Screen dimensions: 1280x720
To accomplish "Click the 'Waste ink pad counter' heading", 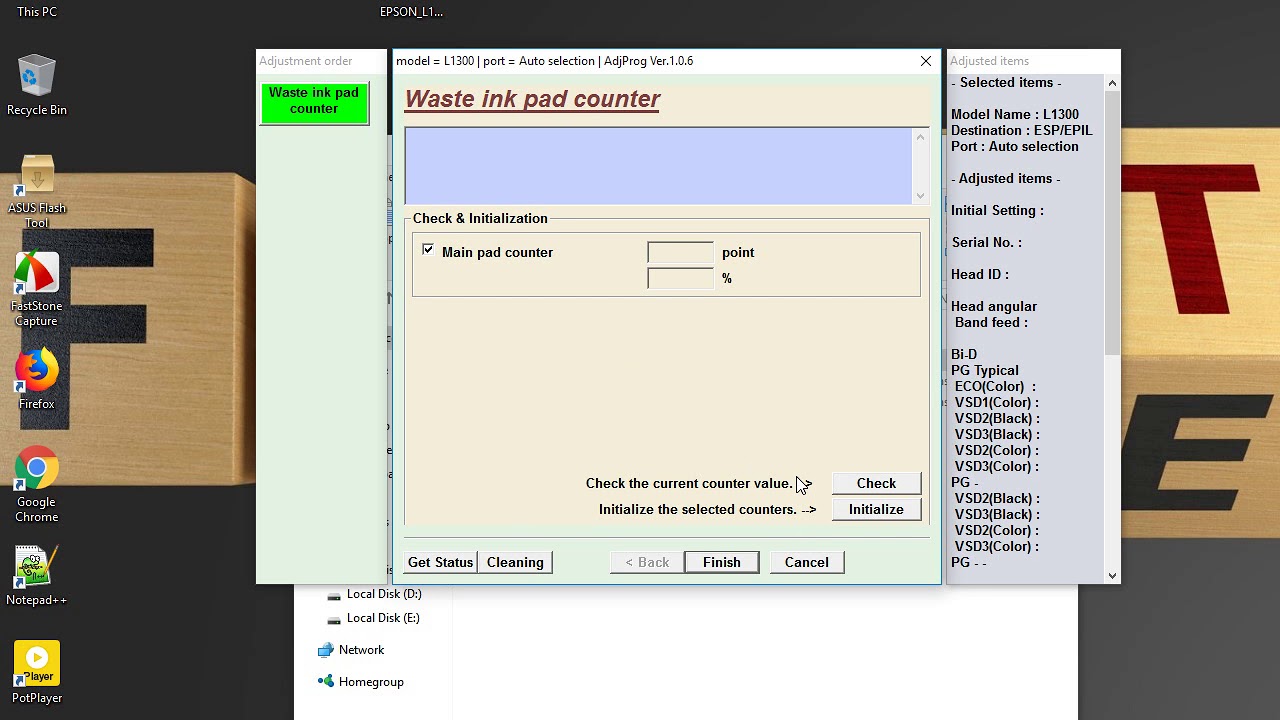I will [x=532, y=99].
